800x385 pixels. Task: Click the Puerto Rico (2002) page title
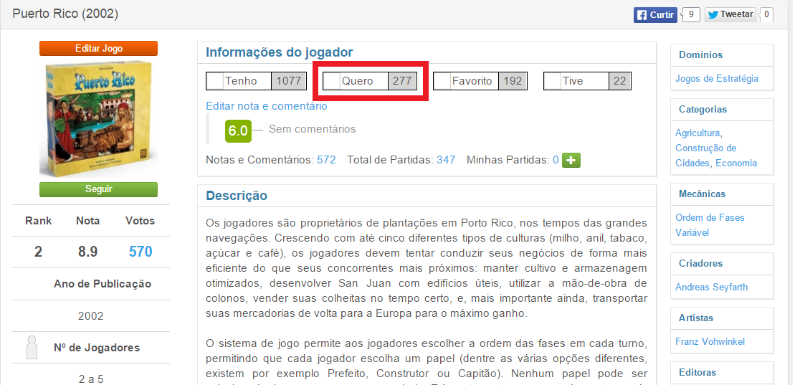pos(65,14)
